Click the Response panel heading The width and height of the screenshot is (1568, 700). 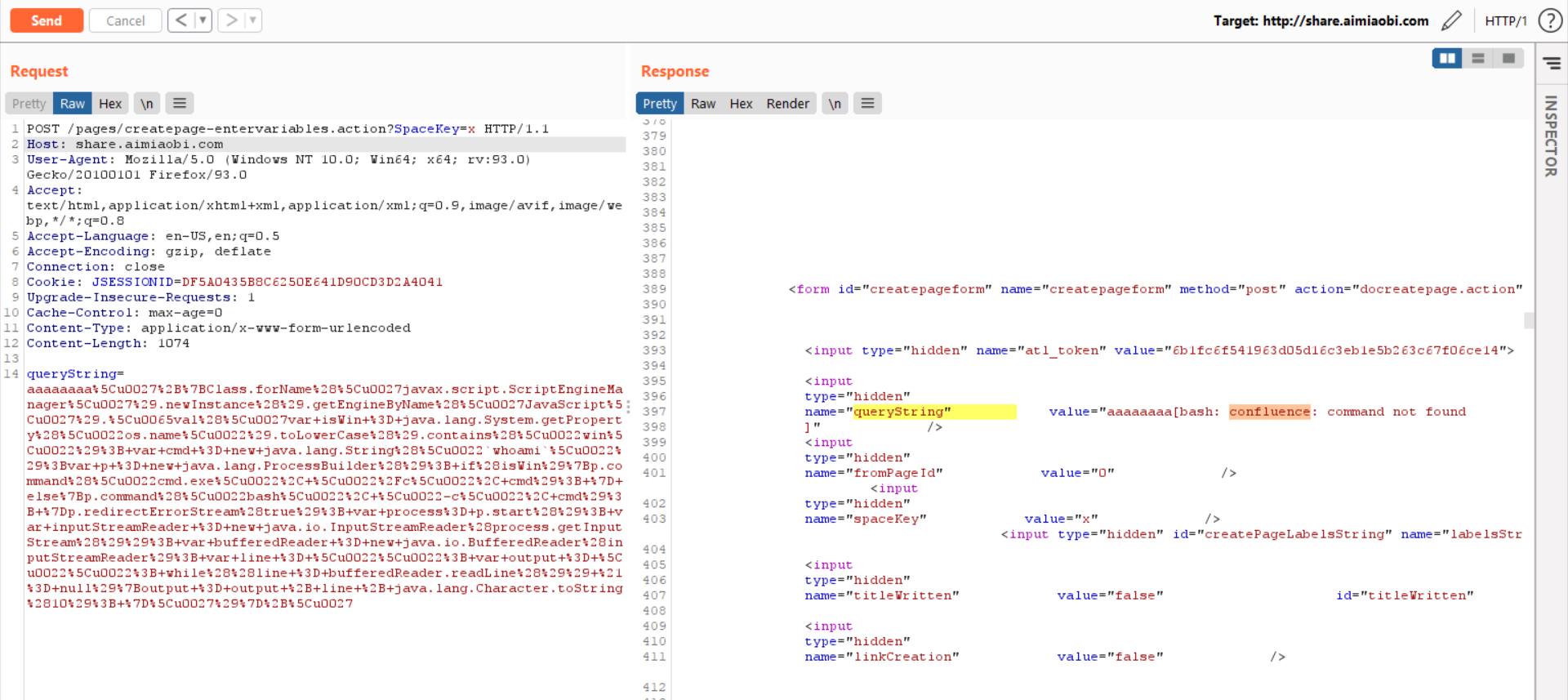pyautogui.click(x=675, y=72)
